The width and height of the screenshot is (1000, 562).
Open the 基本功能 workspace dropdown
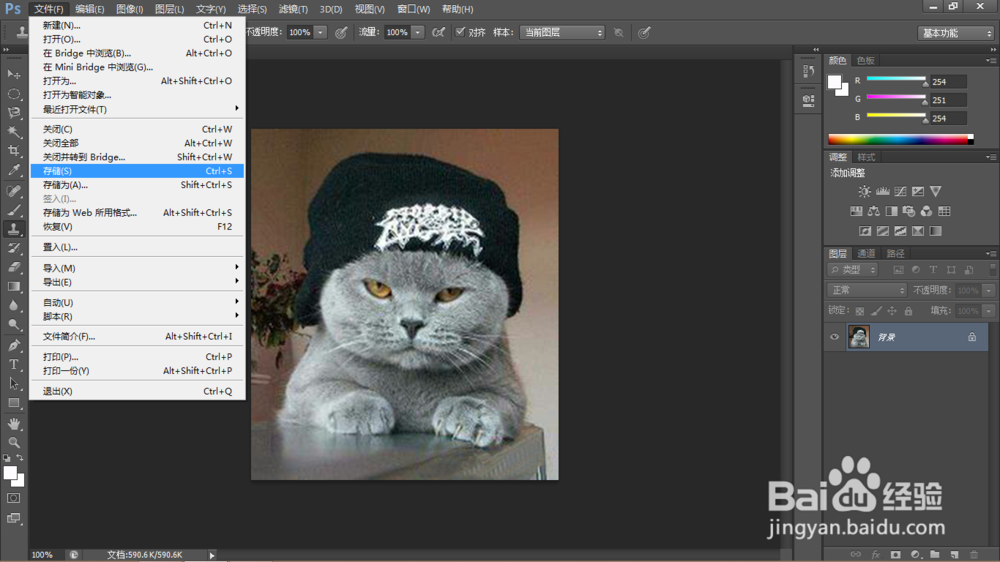point(956,33)
